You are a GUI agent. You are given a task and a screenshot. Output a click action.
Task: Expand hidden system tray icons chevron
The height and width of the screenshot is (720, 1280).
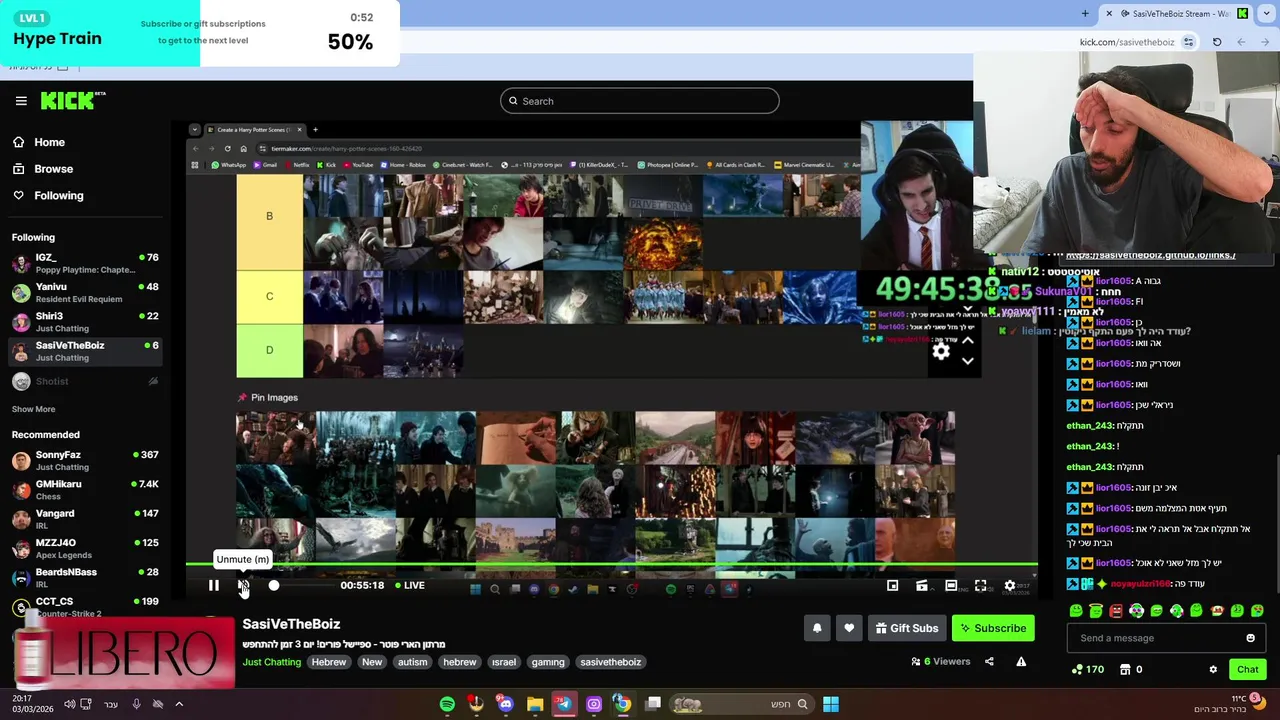179,704
